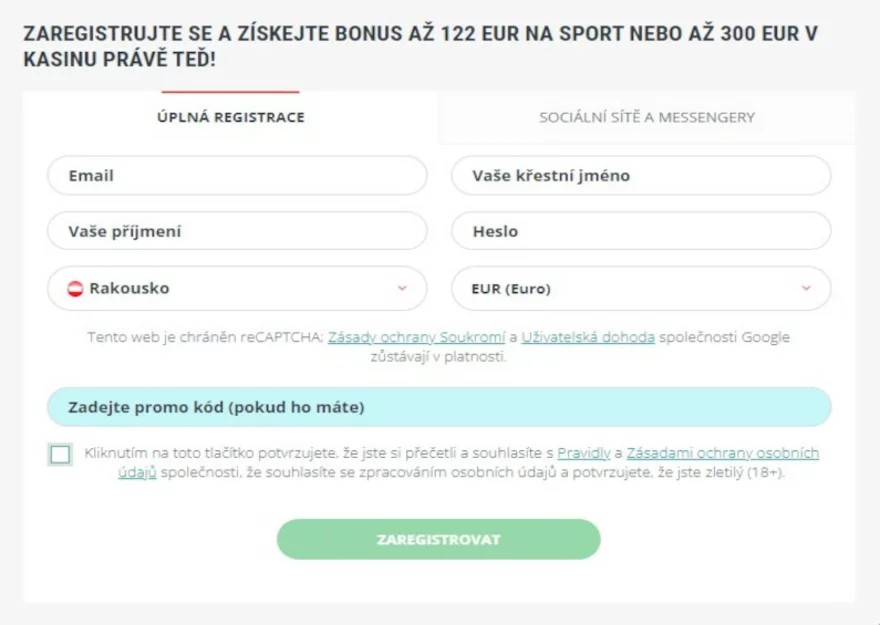Open the EUR (Euro) currency dropdown
Screen dimensions: 880x625
coord(640,289)
